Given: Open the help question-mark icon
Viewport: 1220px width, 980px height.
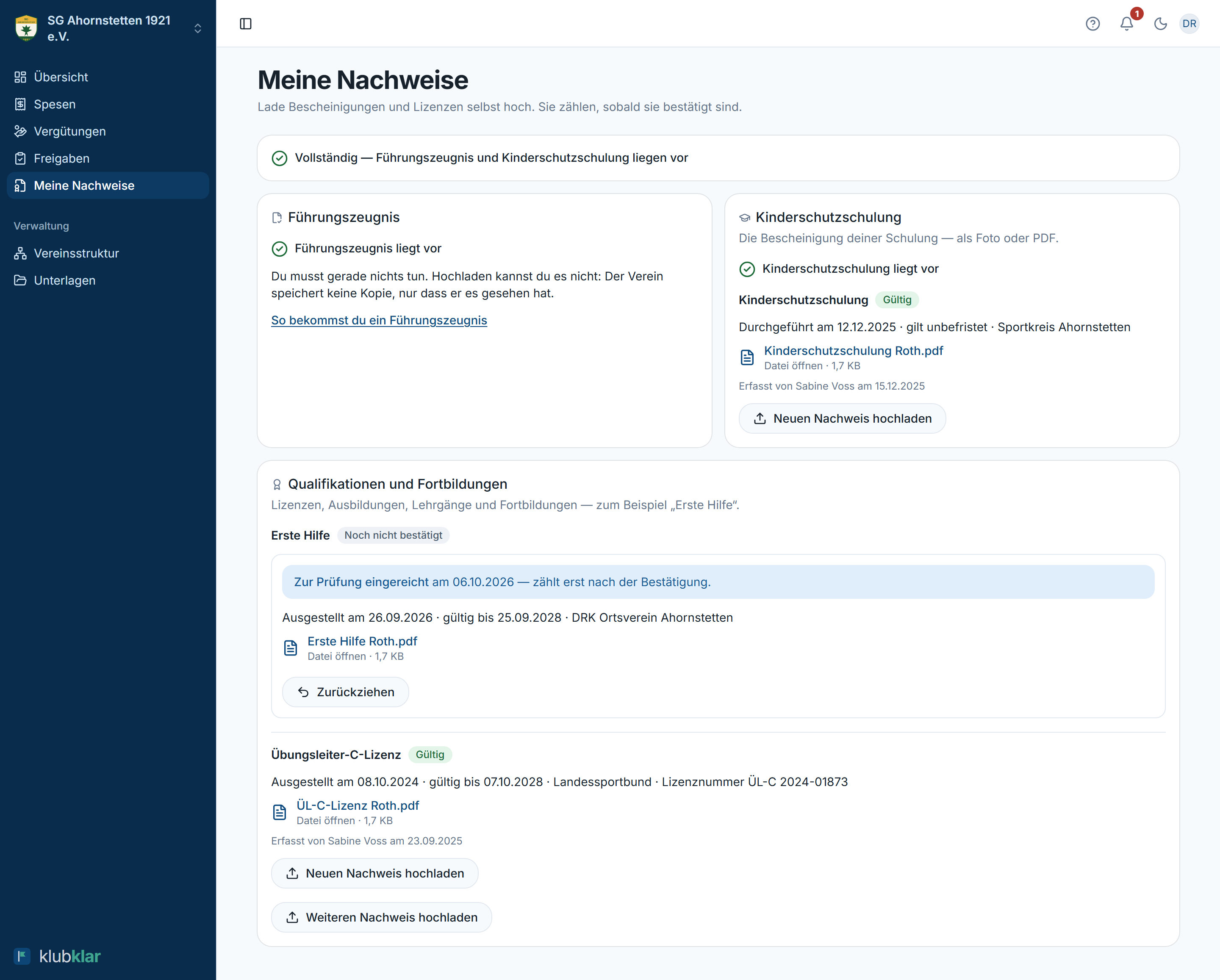Looking at the screenshot, I should tap(1092, 24).
